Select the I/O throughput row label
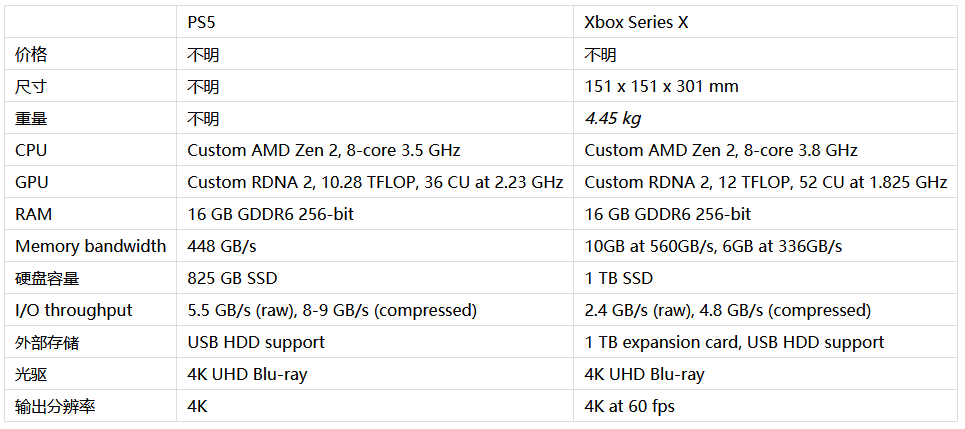 pos(74,310)
